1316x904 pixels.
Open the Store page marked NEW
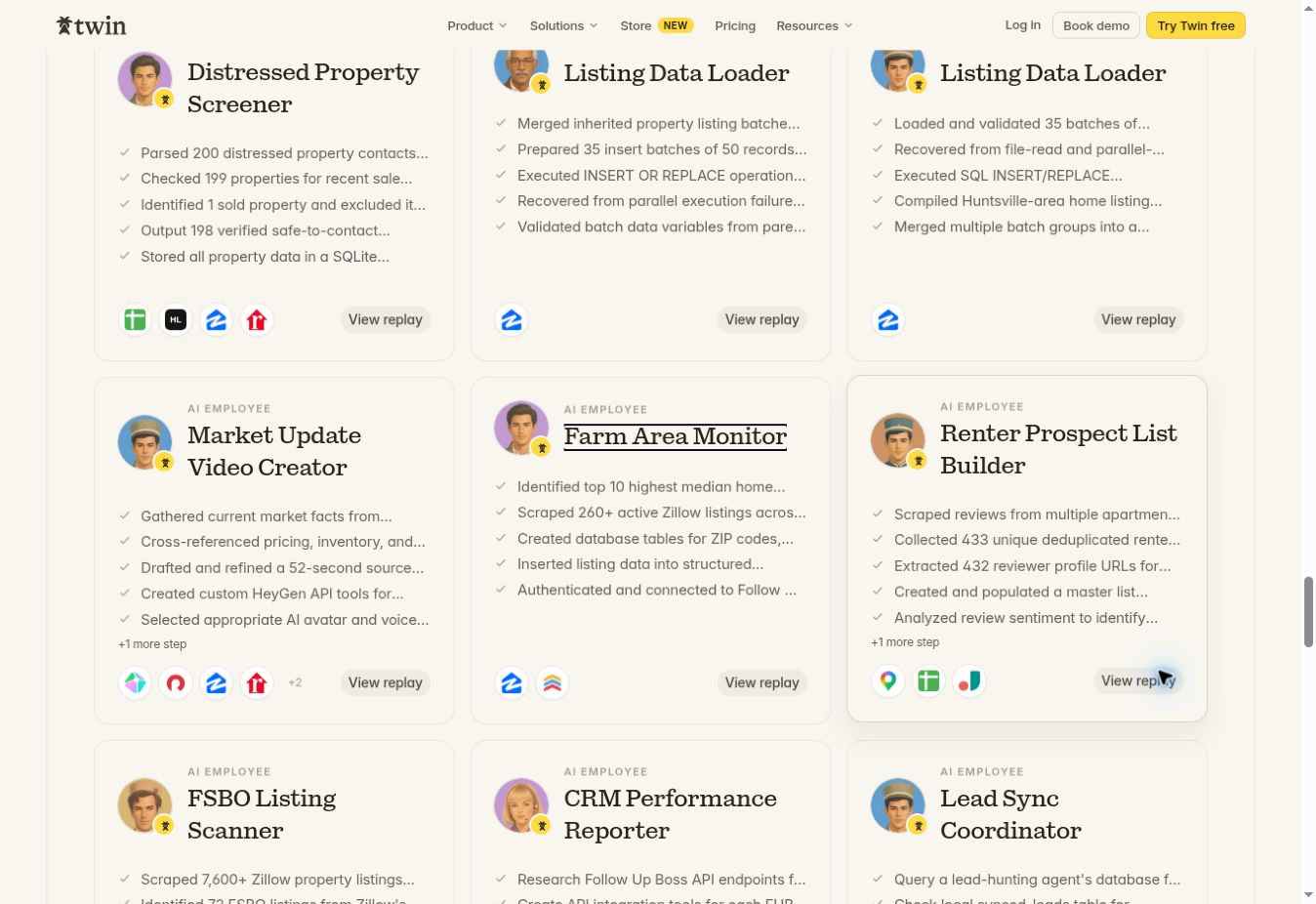(x=657, y=25)
